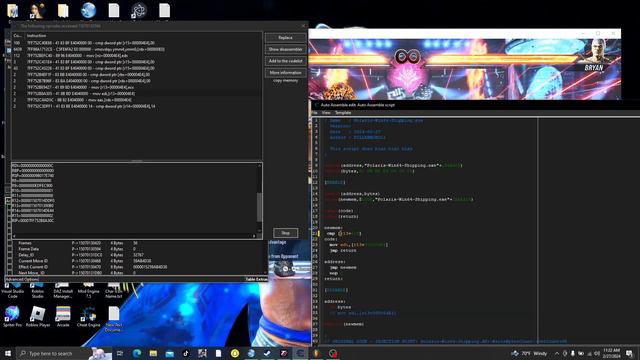Click Advanced Options in Cheat Engine
The width and height of the screenshot is (640, 360).
22,279
